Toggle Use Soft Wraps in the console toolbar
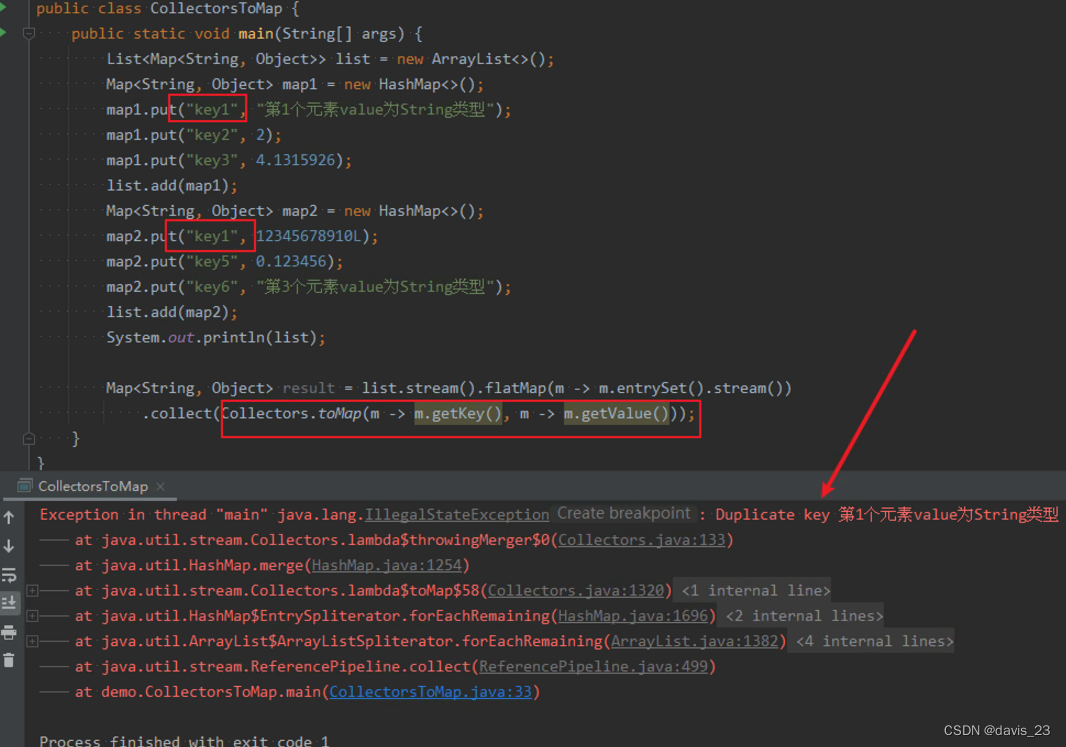Viewport: 1066px width, 747px height. pos(9,574)
